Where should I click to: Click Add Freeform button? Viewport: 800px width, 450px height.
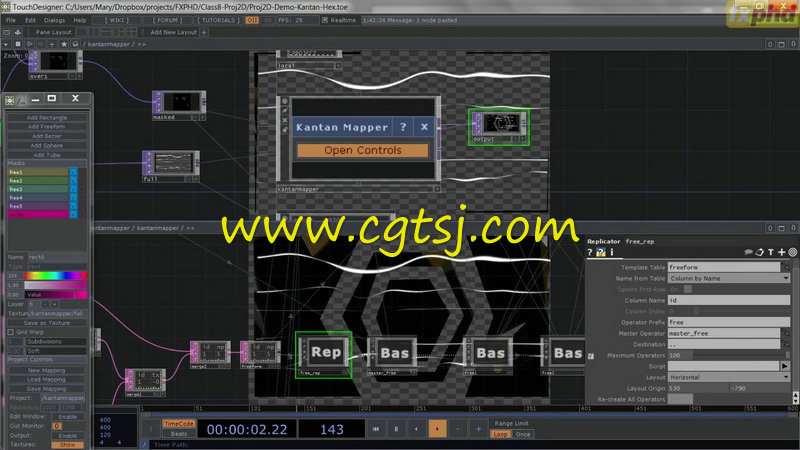click(x=47, y=127)
